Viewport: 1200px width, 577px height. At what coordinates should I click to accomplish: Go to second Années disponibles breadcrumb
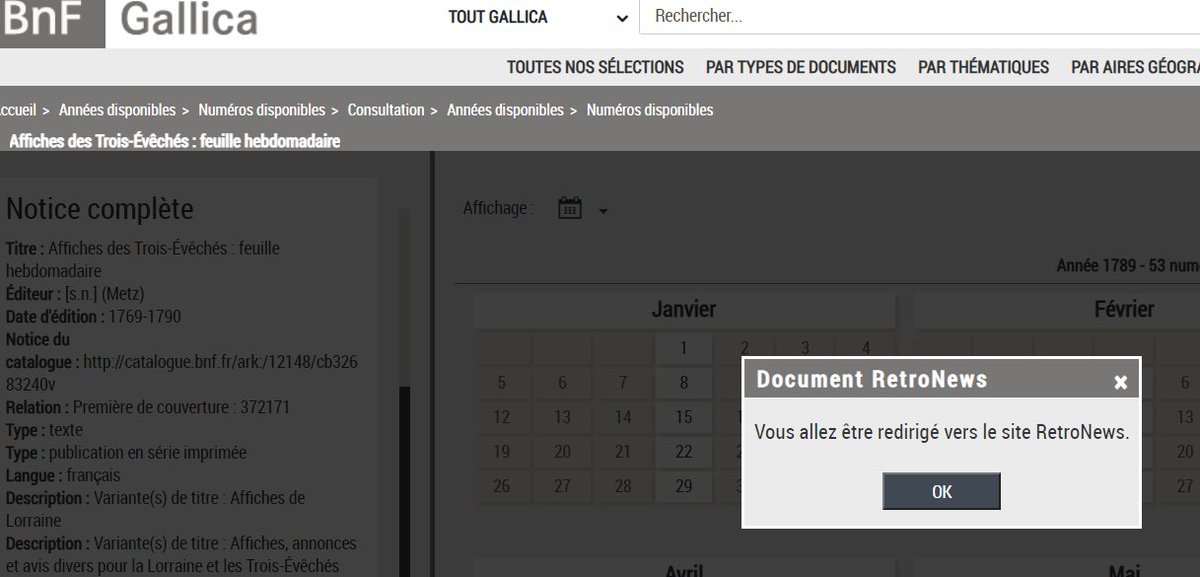(x=505, y=110)
